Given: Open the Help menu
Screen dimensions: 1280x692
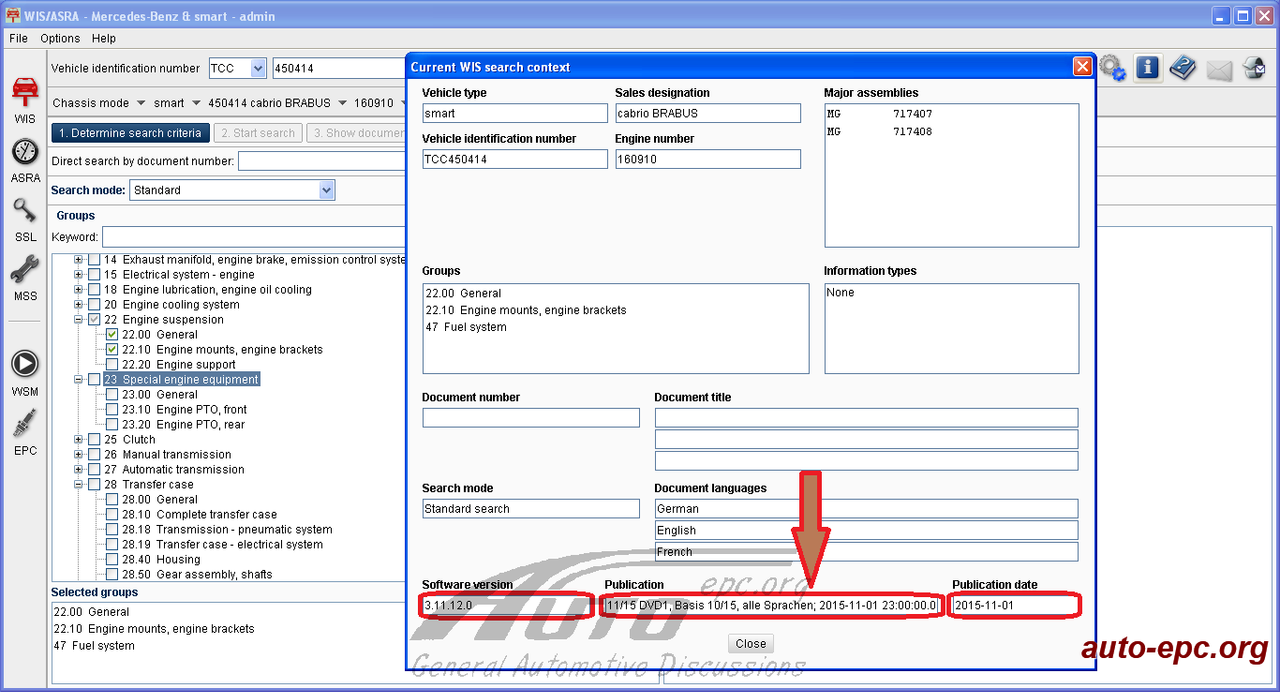Looking at the screenshot, I should click(104, 38).
